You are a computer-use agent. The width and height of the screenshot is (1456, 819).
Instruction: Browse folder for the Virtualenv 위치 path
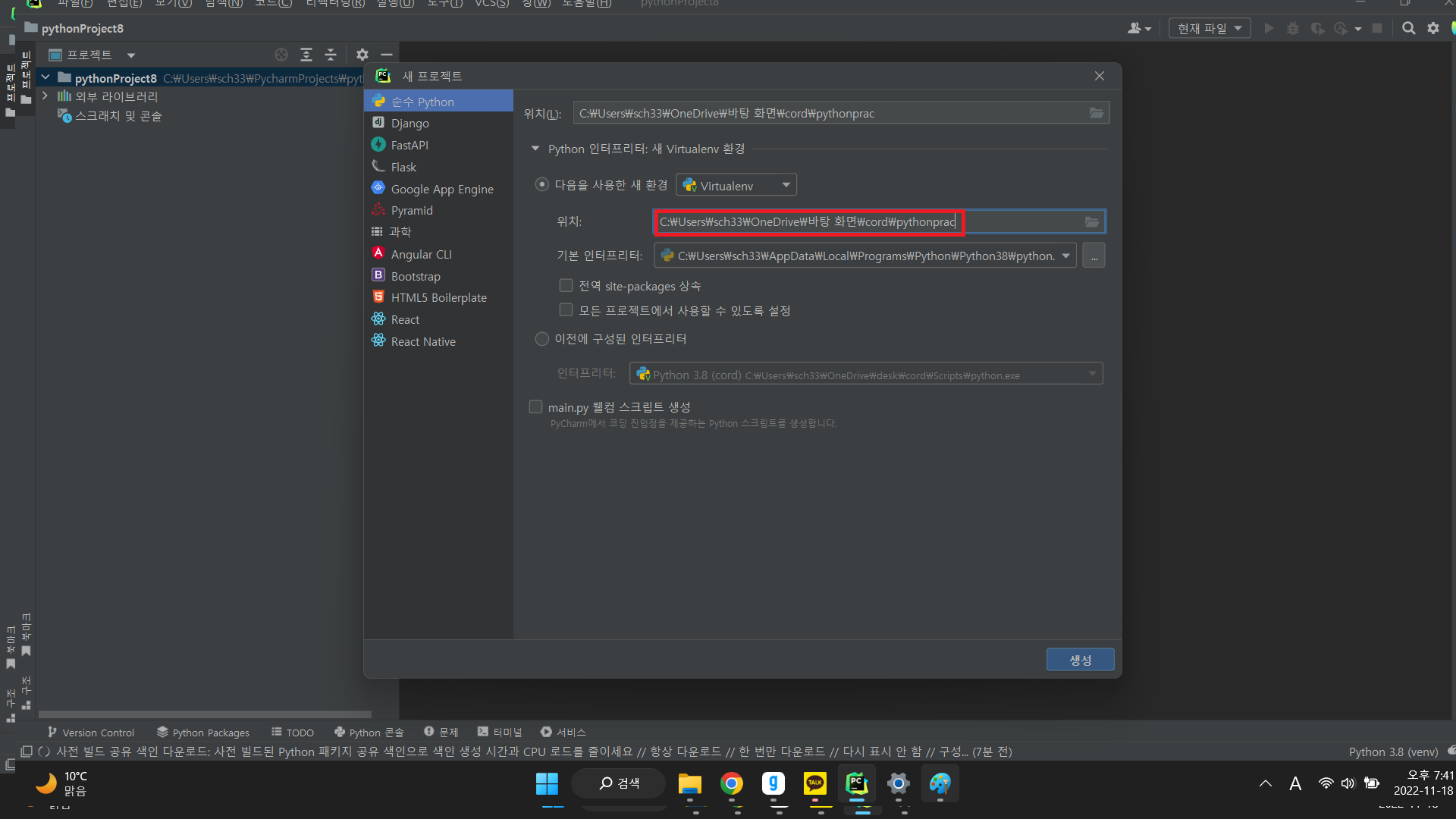(x=1092, y=221)
